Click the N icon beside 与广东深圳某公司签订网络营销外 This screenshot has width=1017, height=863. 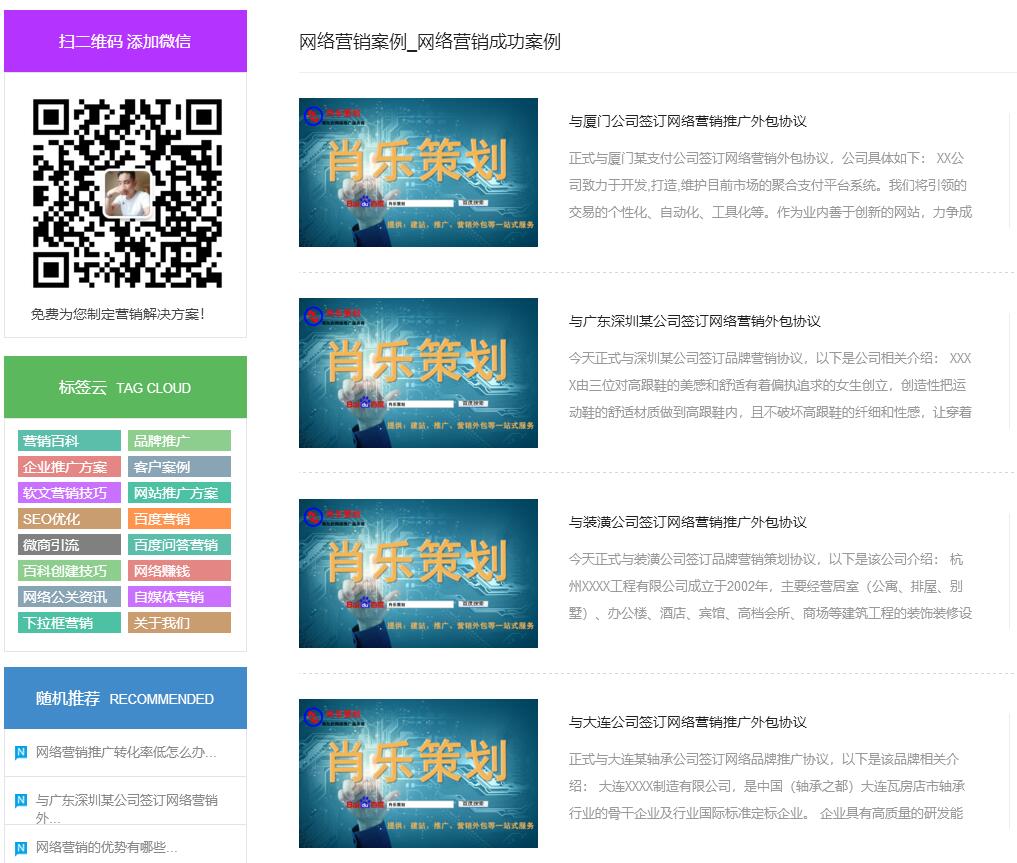click(21, 800)
